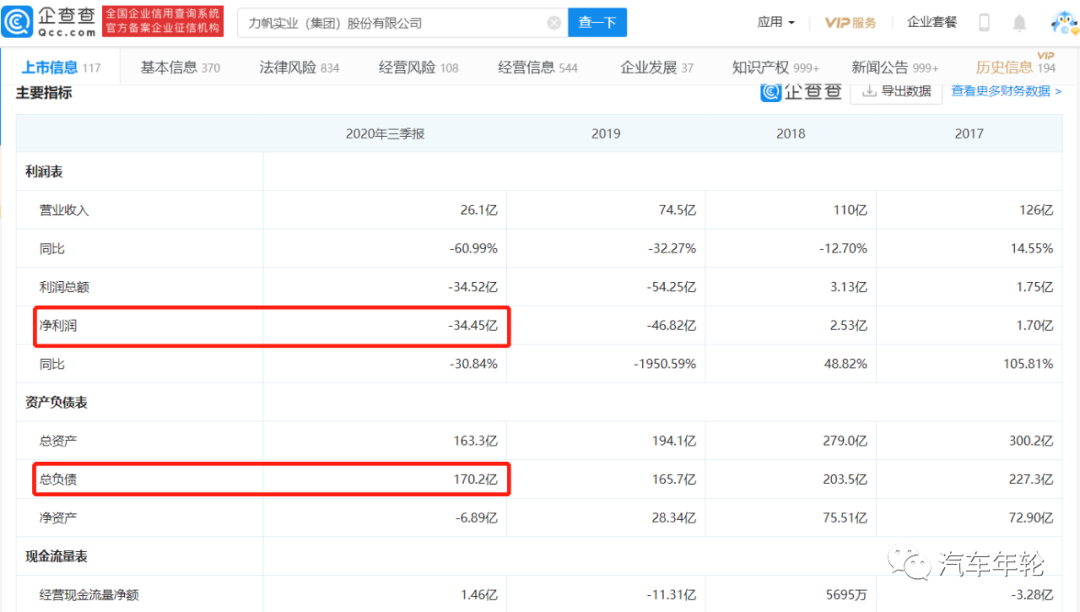Click the 利润总额 row label
Image resolution: width=1080 pixels, height=612 pixels.
point(64,287)
